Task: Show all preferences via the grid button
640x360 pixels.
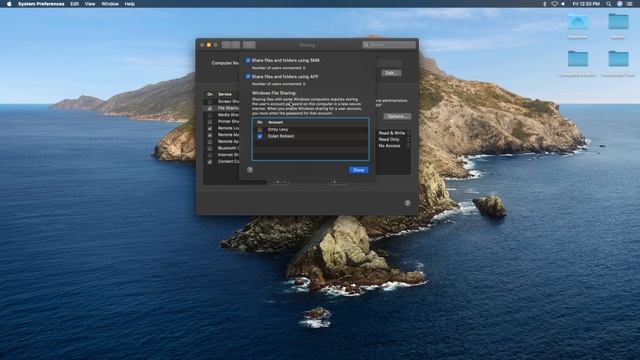Action: click(249, 44)
